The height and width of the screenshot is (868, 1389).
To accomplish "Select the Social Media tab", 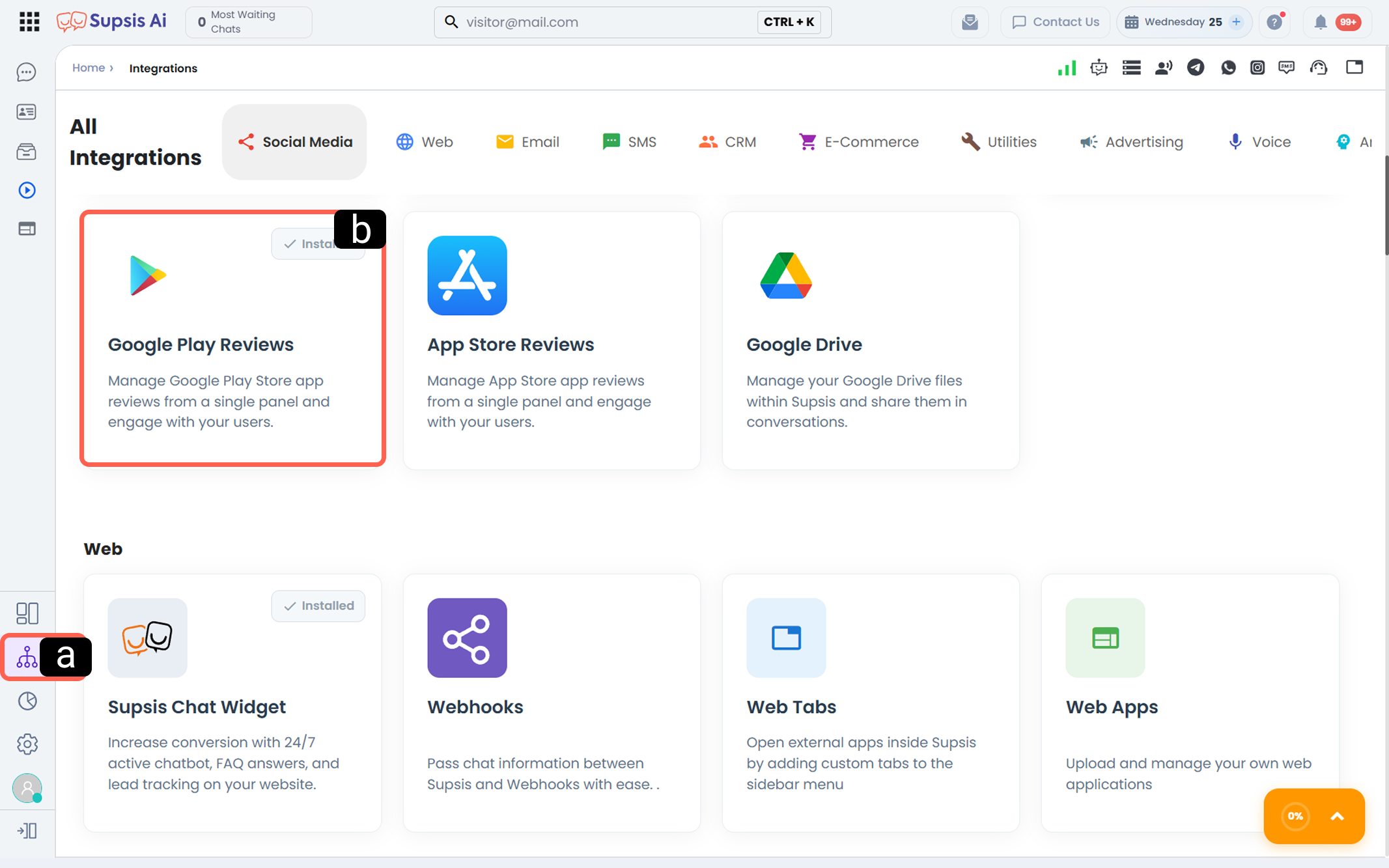I will point(294,142).
